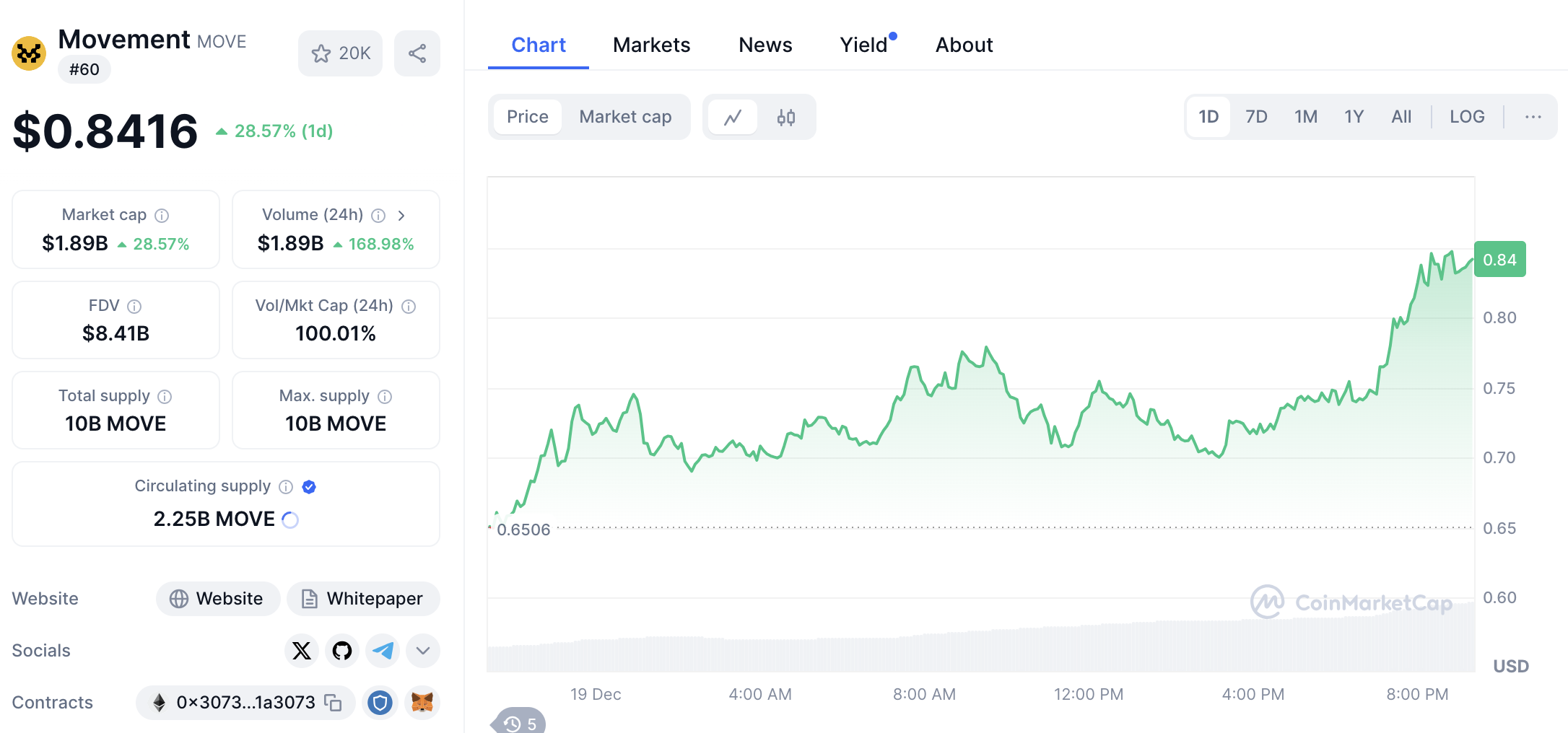The width and height of the screenshot is (1568, 733).
Task: Open the News tab
Action: pyautogui.click(x=765, y=45)
